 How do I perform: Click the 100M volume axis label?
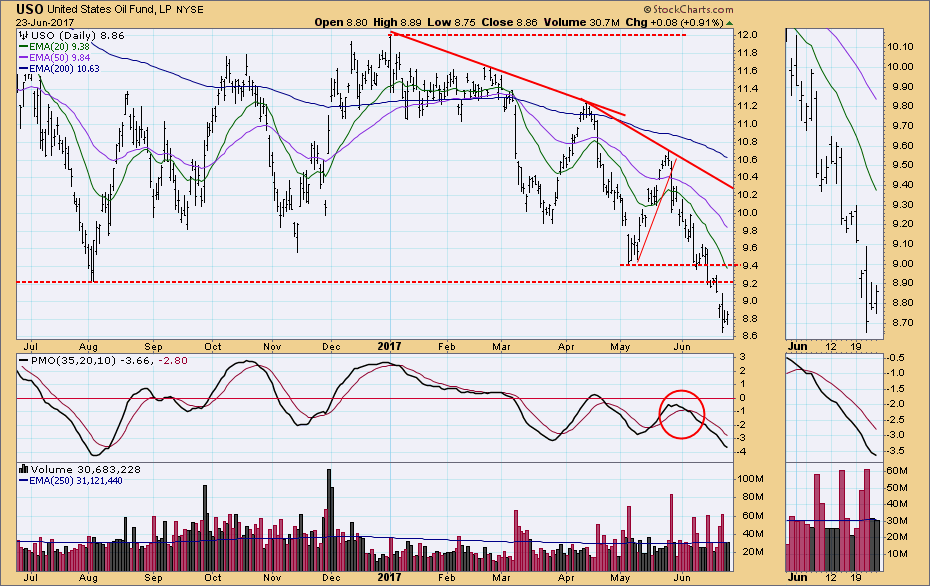tap(750, 479)
